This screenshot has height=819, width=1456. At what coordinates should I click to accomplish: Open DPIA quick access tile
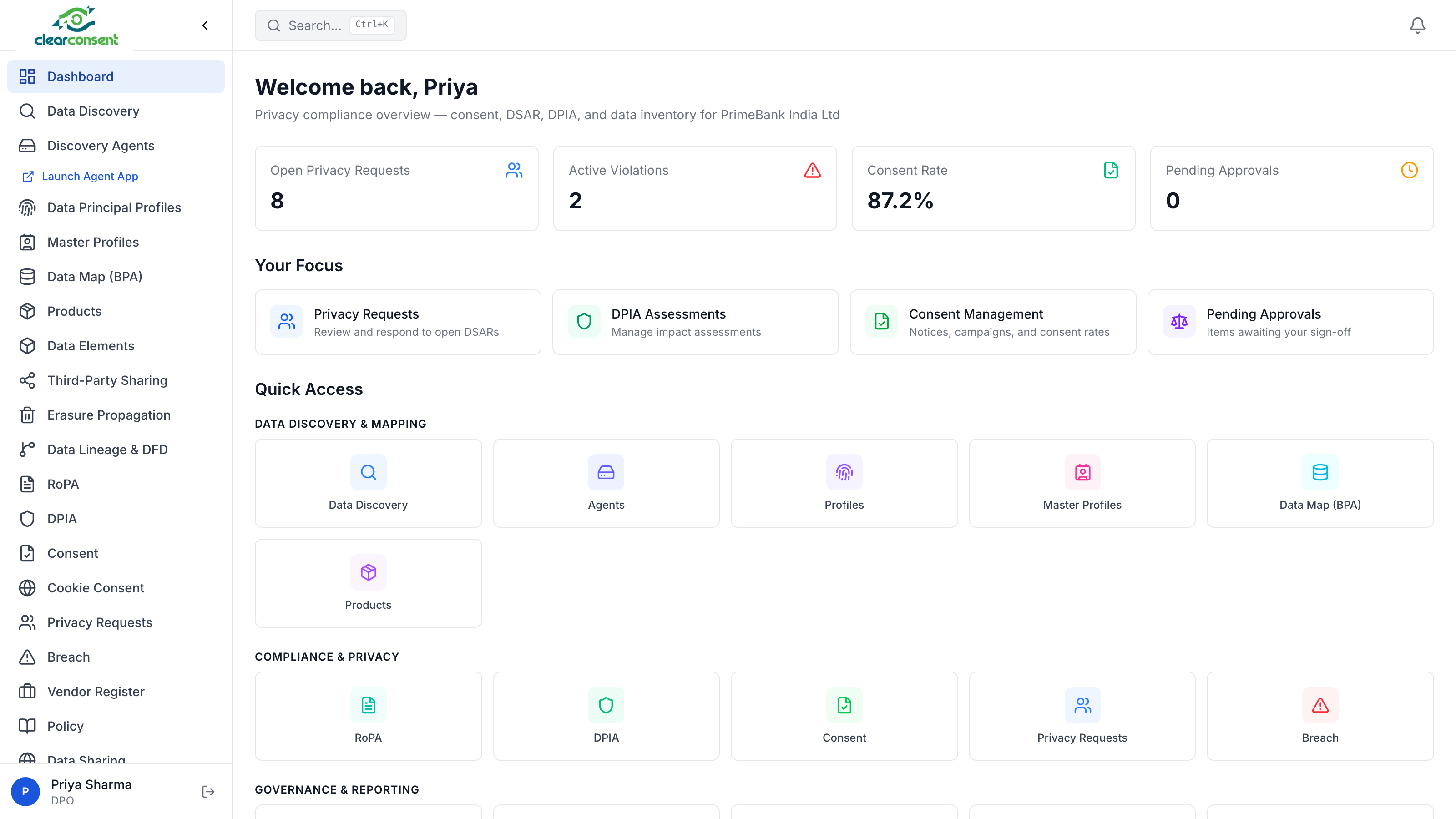[x=606, y=716]
